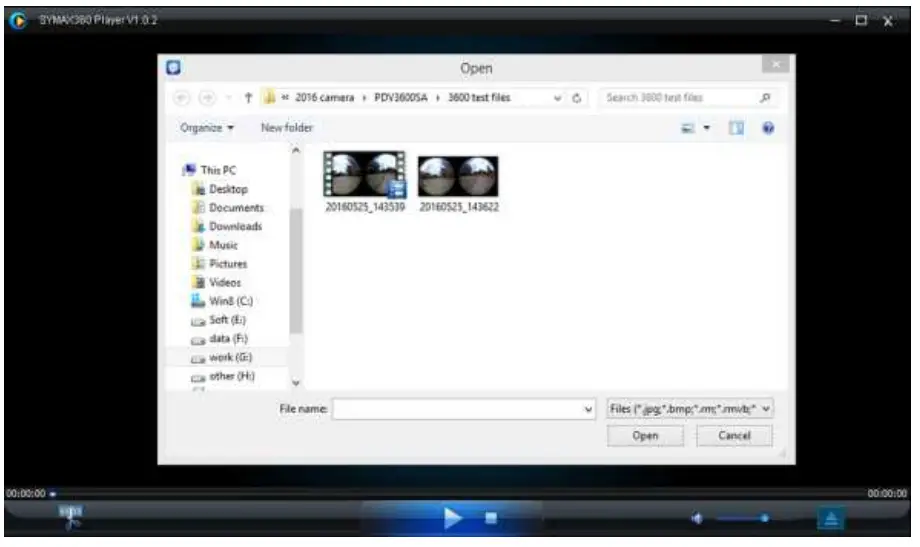Open the dialog help icon
920x547 pixels.
(x=768, y=128)
